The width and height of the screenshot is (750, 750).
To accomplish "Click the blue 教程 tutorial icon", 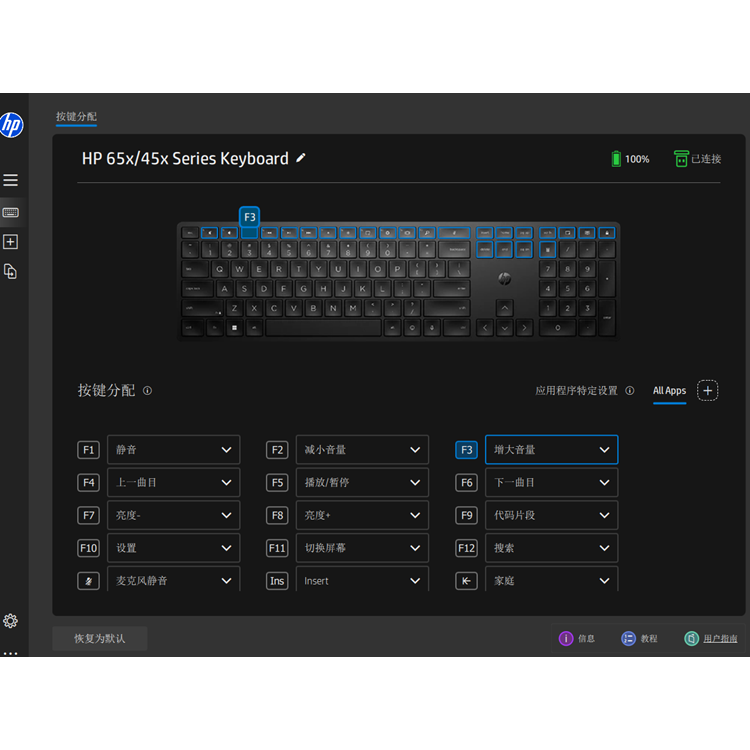I will pyautogui.click(x=628, y=638).
